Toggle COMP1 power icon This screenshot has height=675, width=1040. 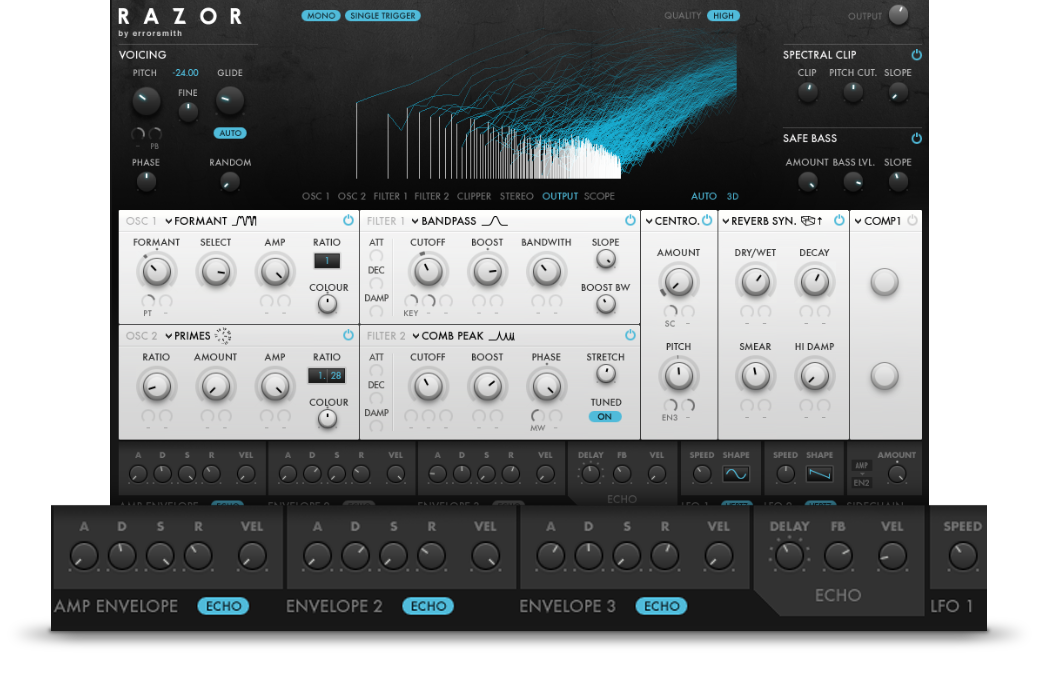click(x=913, y=220)
